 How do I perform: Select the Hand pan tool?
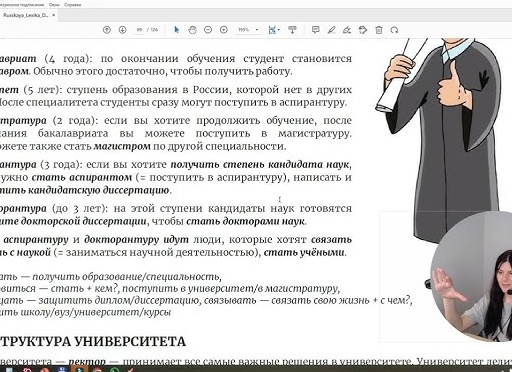(x=192, y=30)
